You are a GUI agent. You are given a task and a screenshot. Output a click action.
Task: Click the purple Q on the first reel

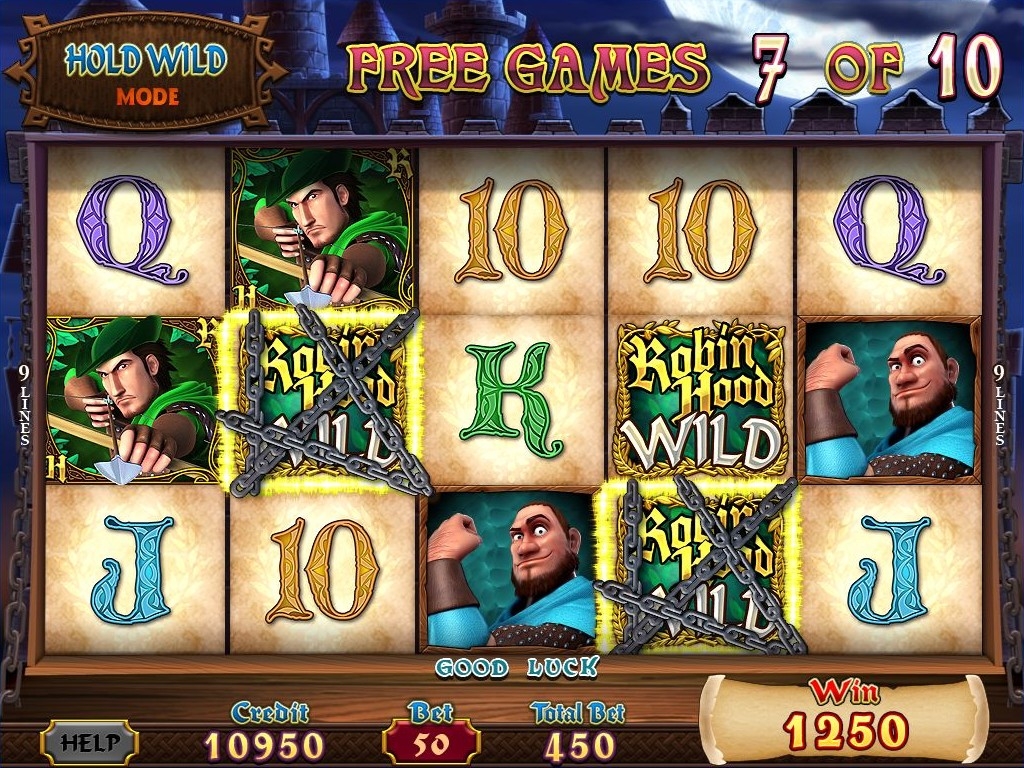(x=133, y=229)
